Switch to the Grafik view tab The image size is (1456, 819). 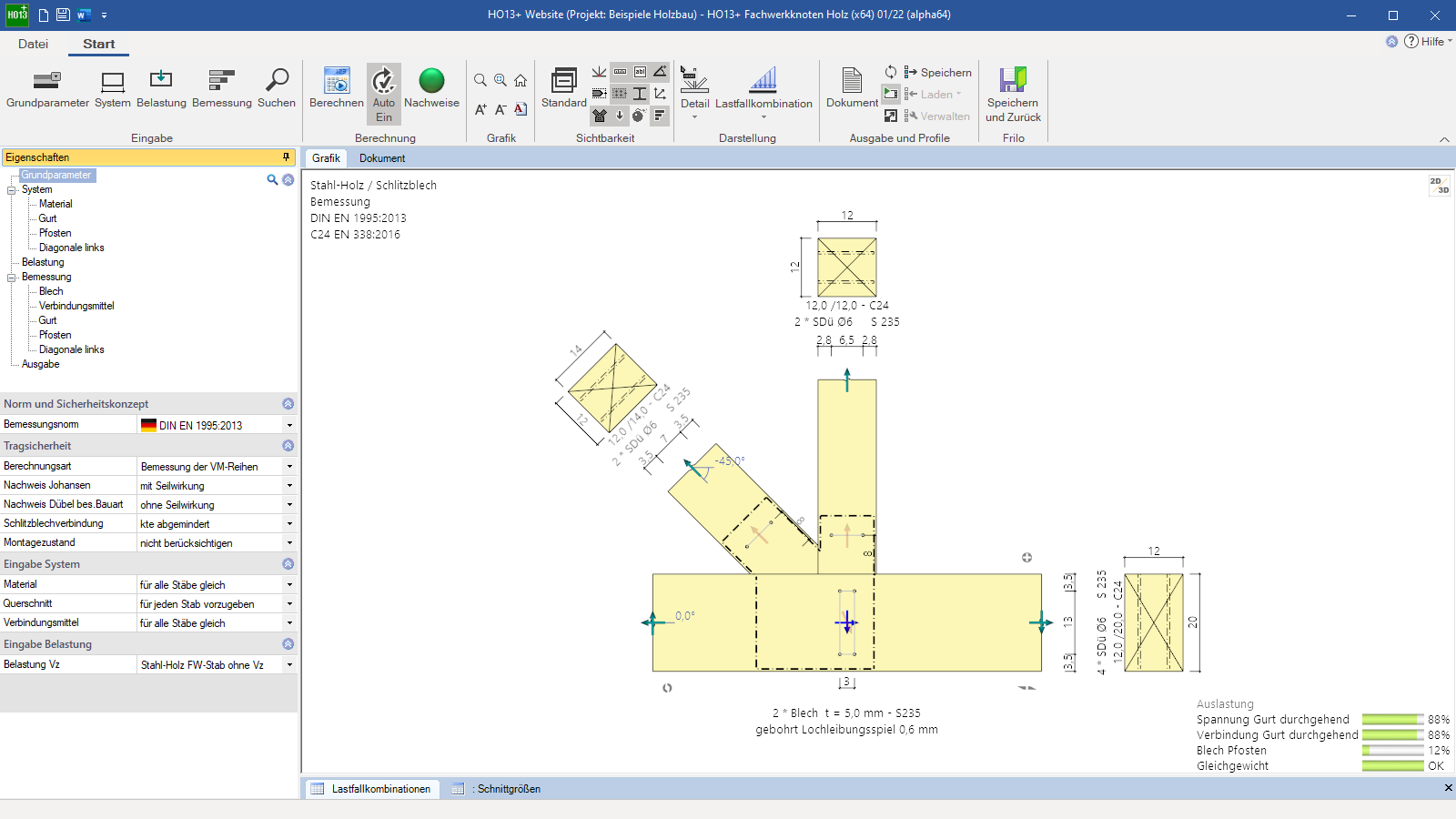[x=326, y=158]
